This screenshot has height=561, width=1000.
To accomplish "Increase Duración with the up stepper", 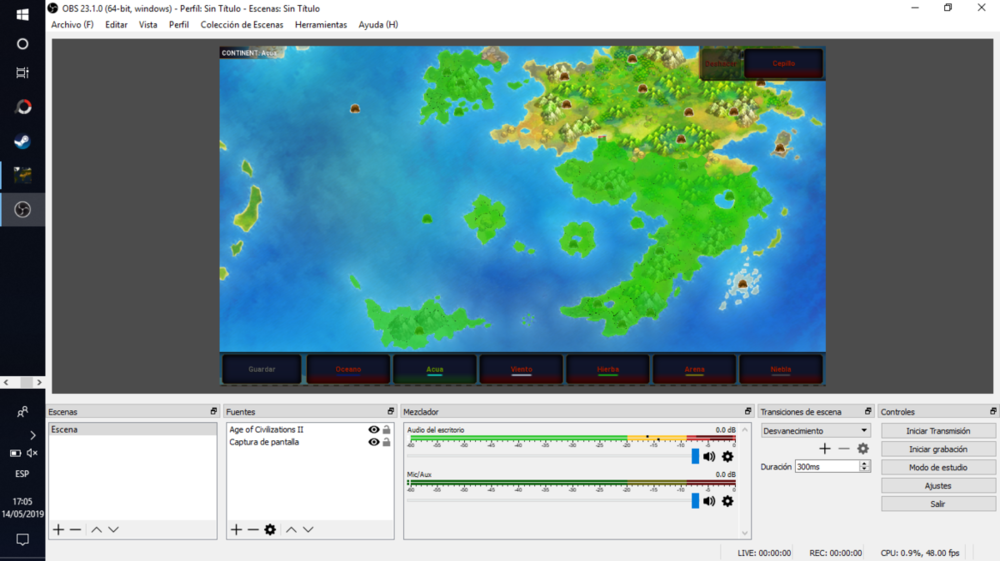I will (864, 463).
